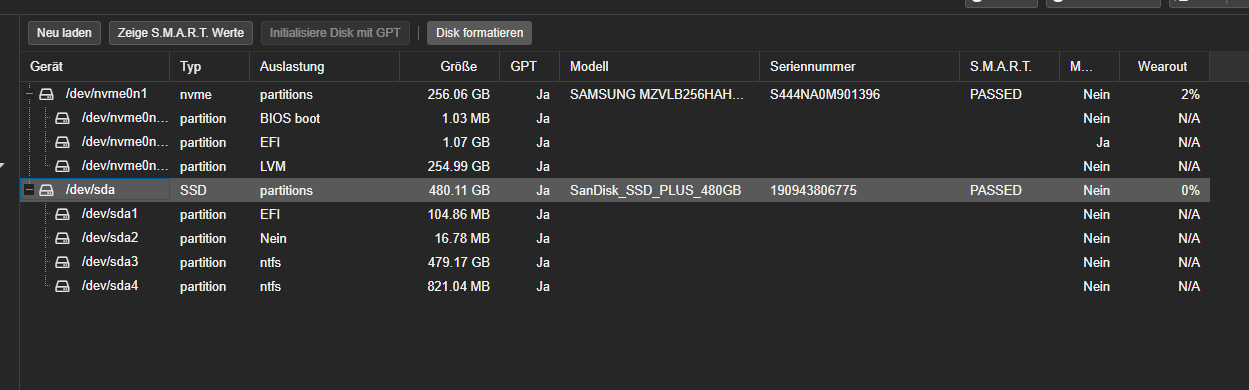Select the /dev/sda2 partition icon
The image size is (1249, 390).
point(62,238)
